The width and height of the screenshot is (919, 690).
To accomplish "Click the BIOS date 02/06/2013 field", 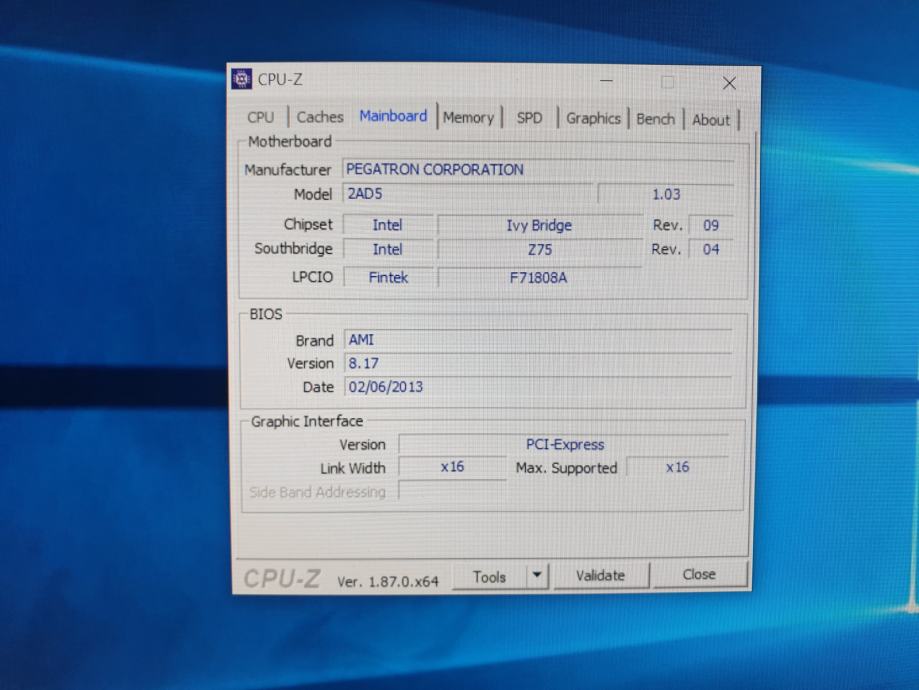I will pos(538,387).
